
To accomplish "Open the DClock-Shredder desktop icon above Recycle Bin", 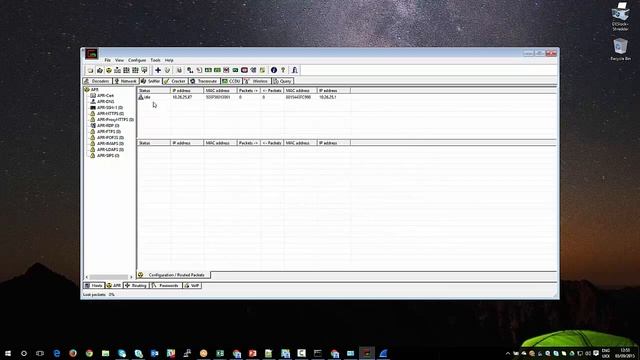I will [x=620, y=16].
